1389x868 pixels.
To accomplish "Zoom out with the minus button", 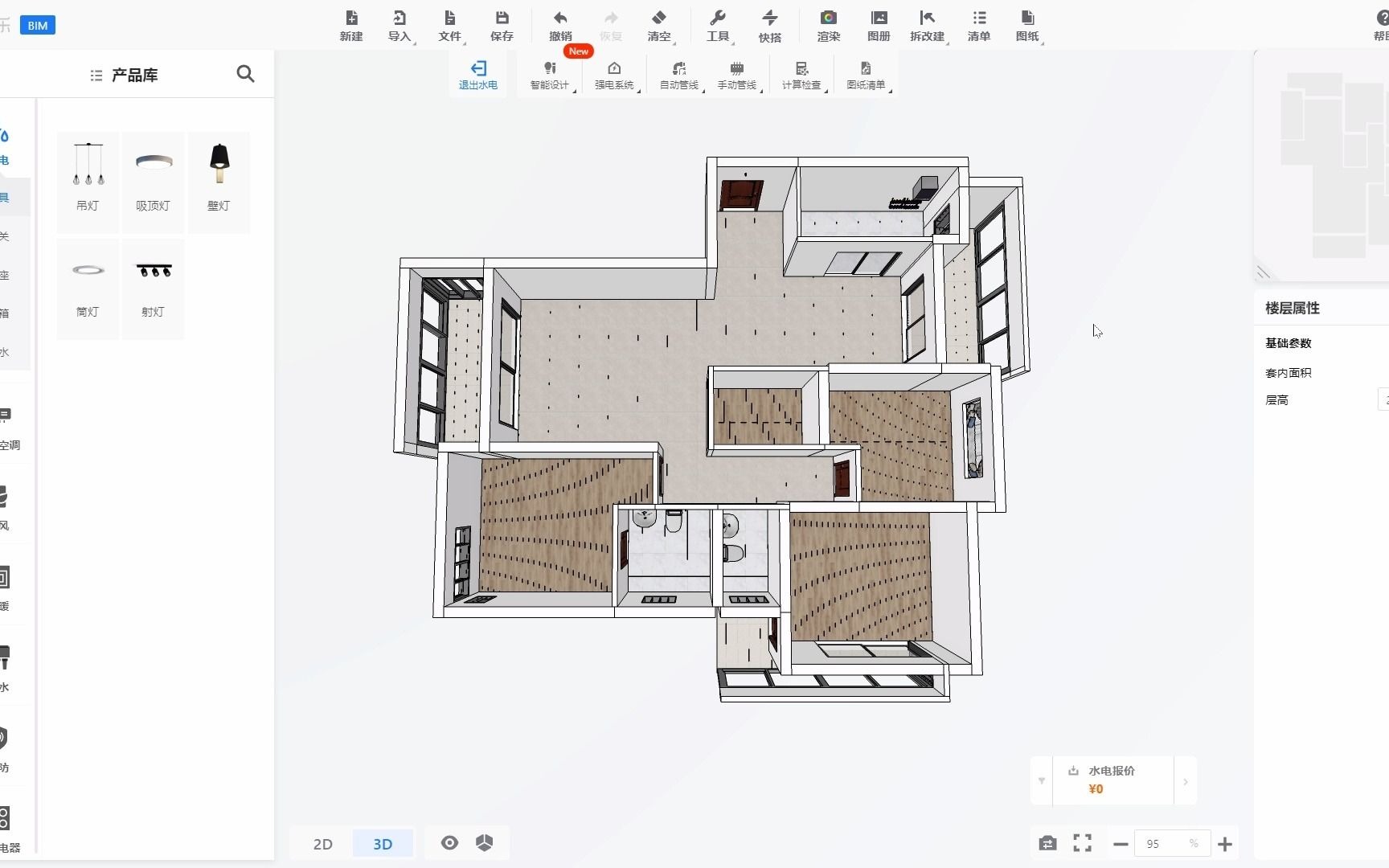I will pos(1121,844).
